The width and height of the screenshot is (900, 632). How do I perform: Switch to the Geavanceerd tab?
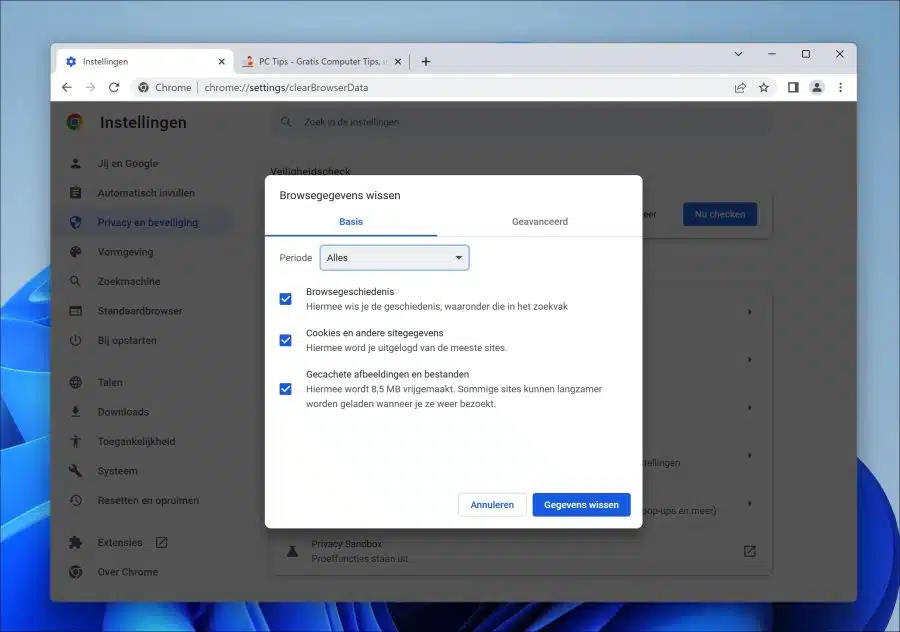point(540,222)
